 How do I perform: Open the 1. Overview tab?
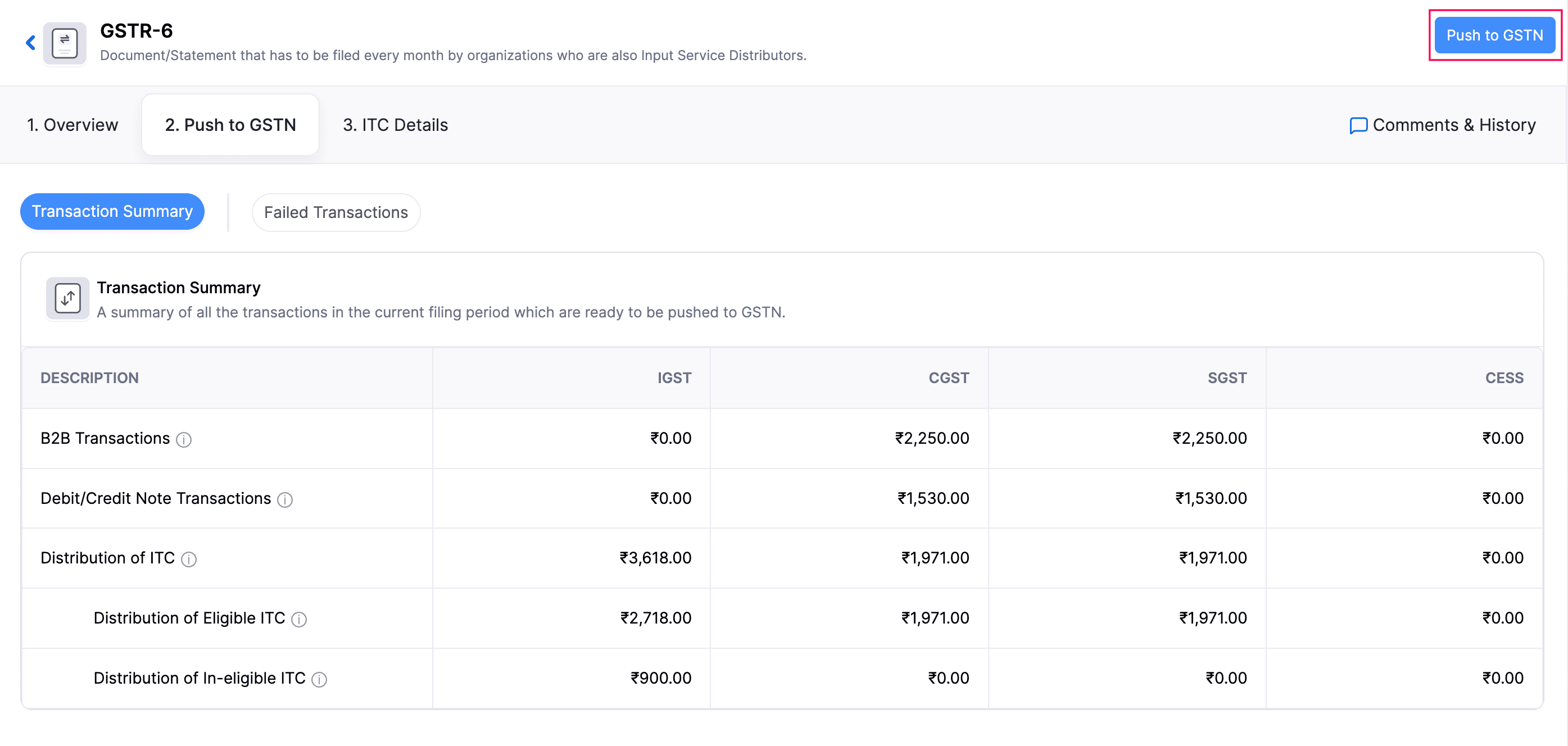coord(72,125)
